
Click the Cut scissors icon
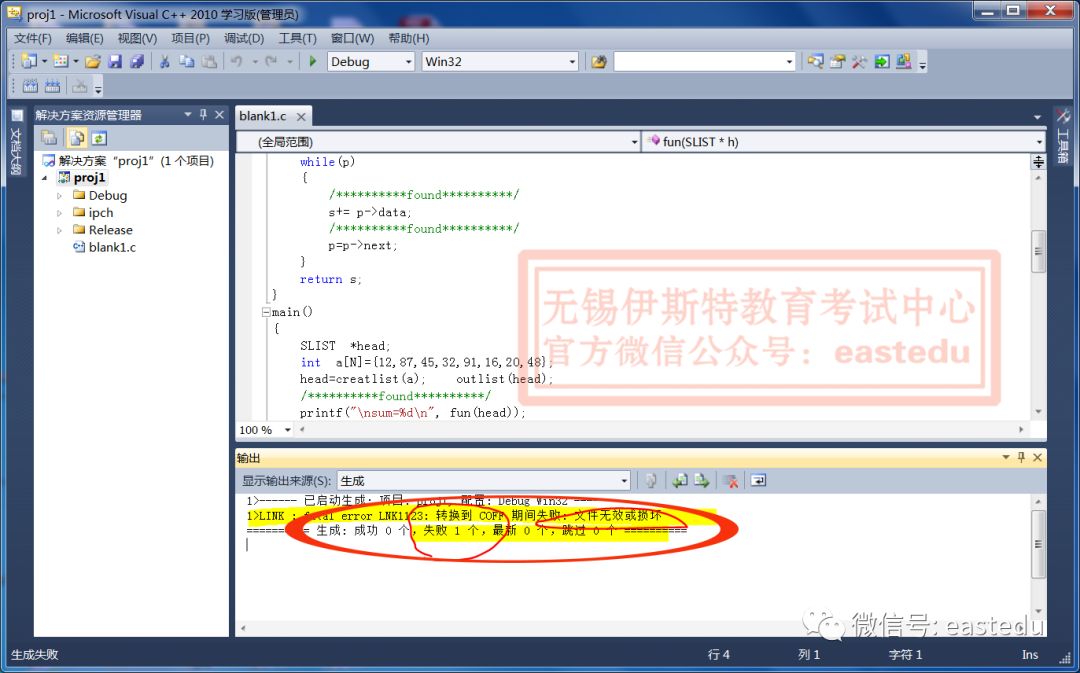(x=165, y=62)
